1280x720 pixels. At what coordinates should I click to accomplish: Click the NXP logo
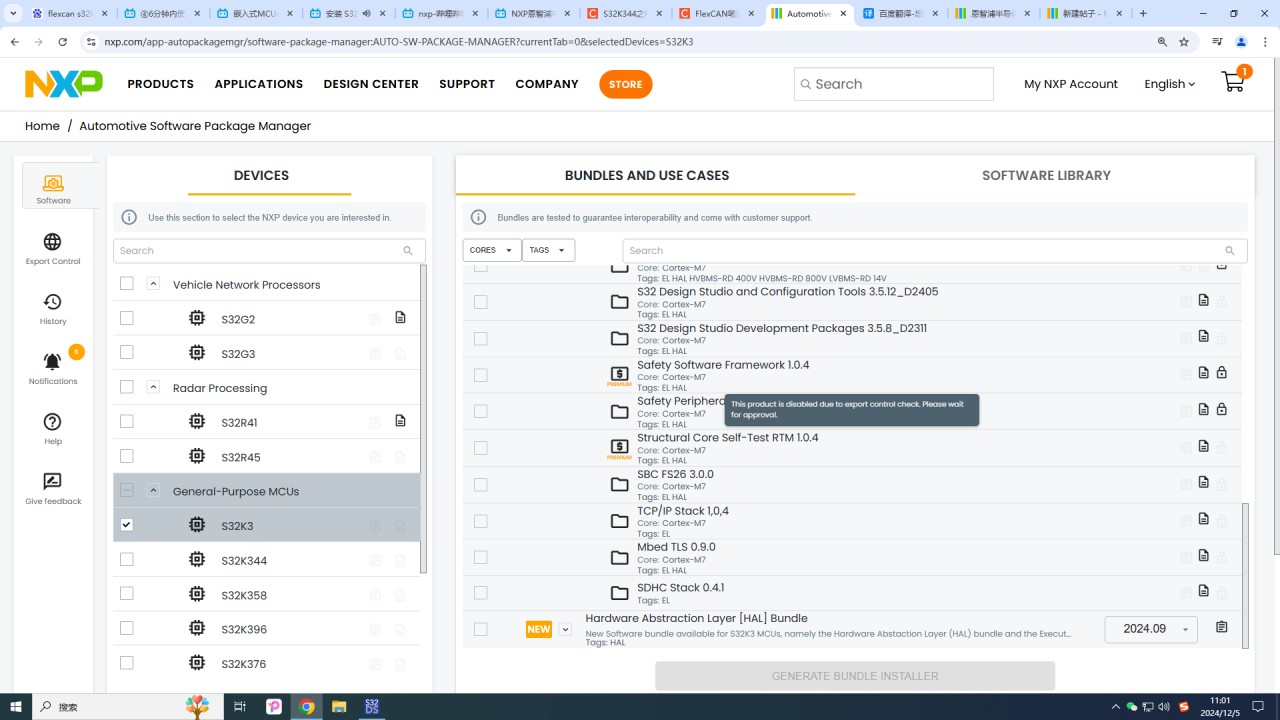point(62,84)
